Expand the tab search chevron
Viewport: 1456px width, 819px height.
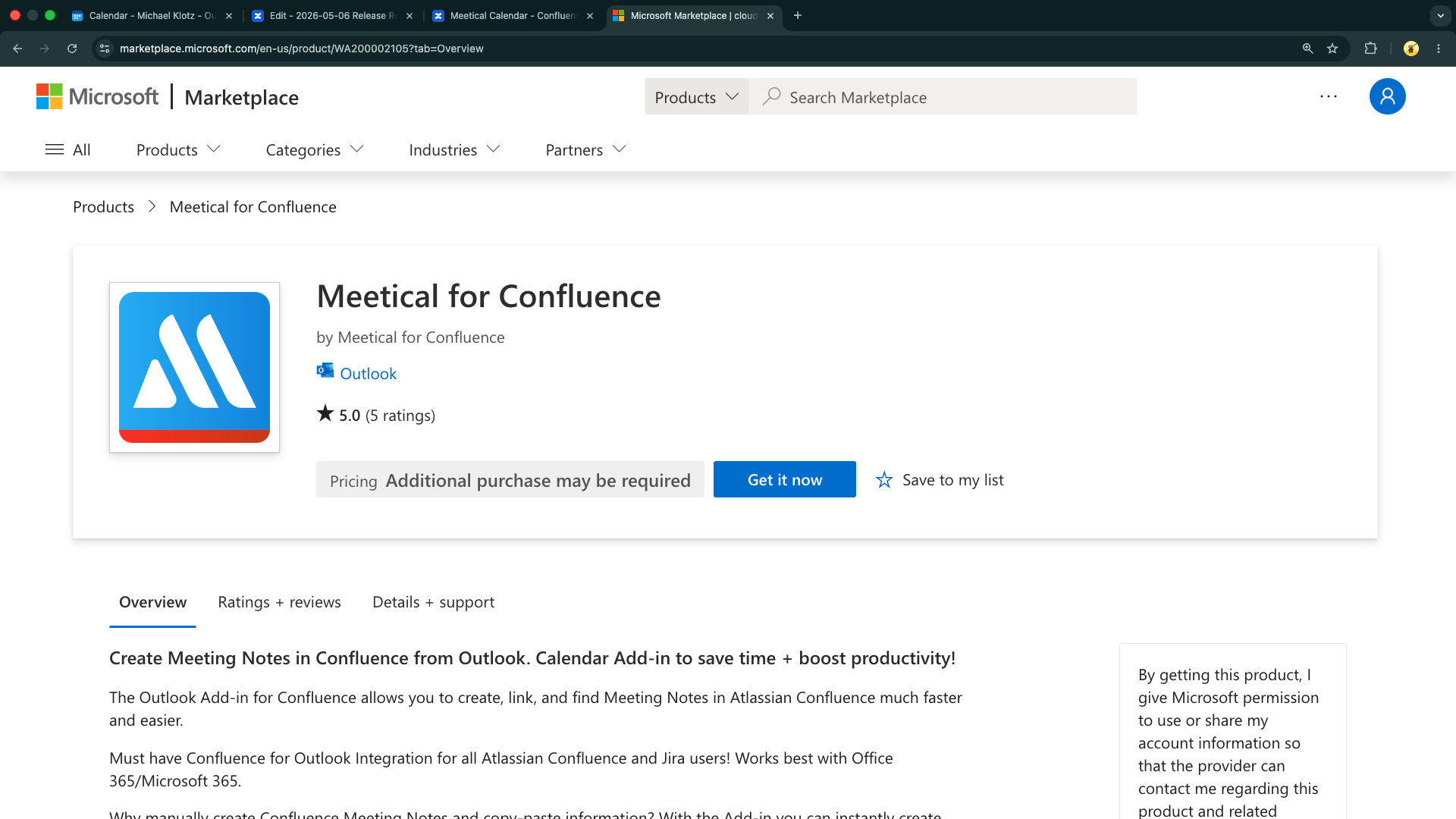tap(1440, 15)
